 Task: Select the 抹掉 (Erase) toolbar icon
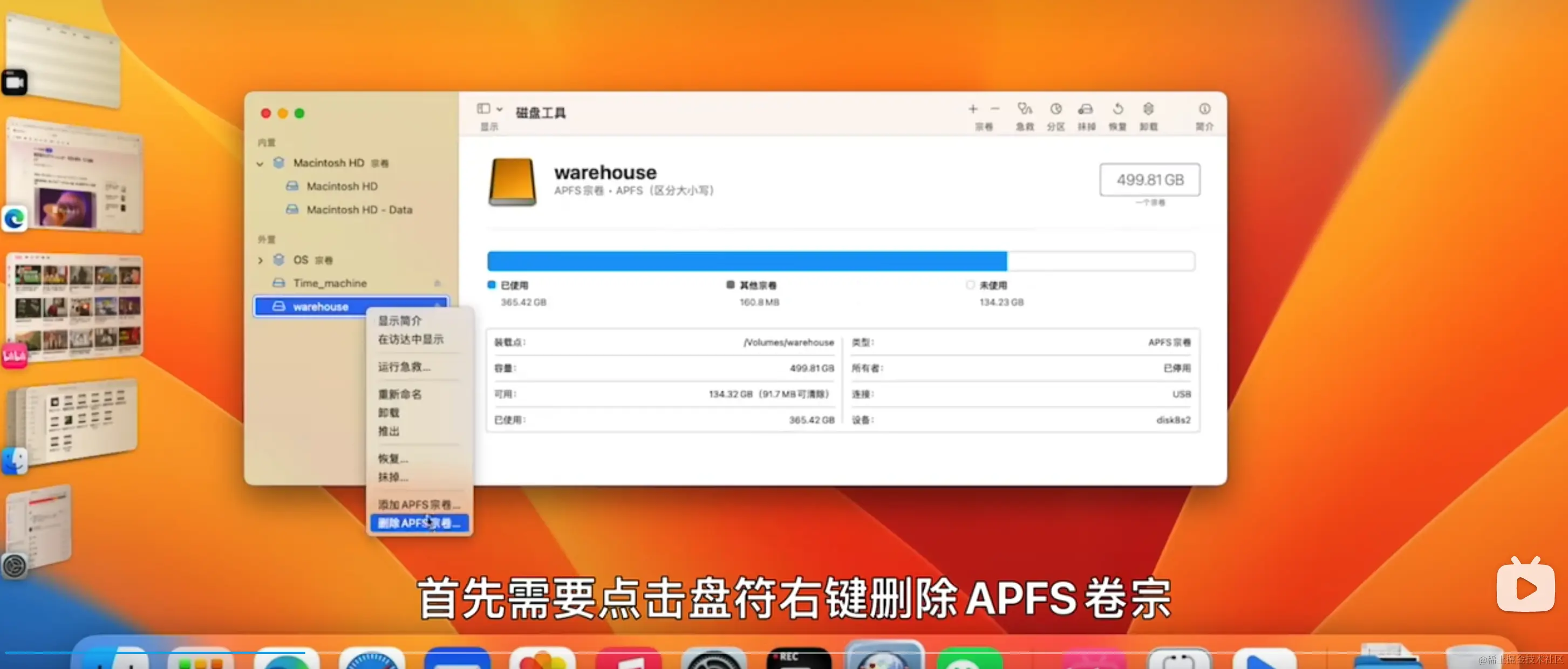point(1087,114)
